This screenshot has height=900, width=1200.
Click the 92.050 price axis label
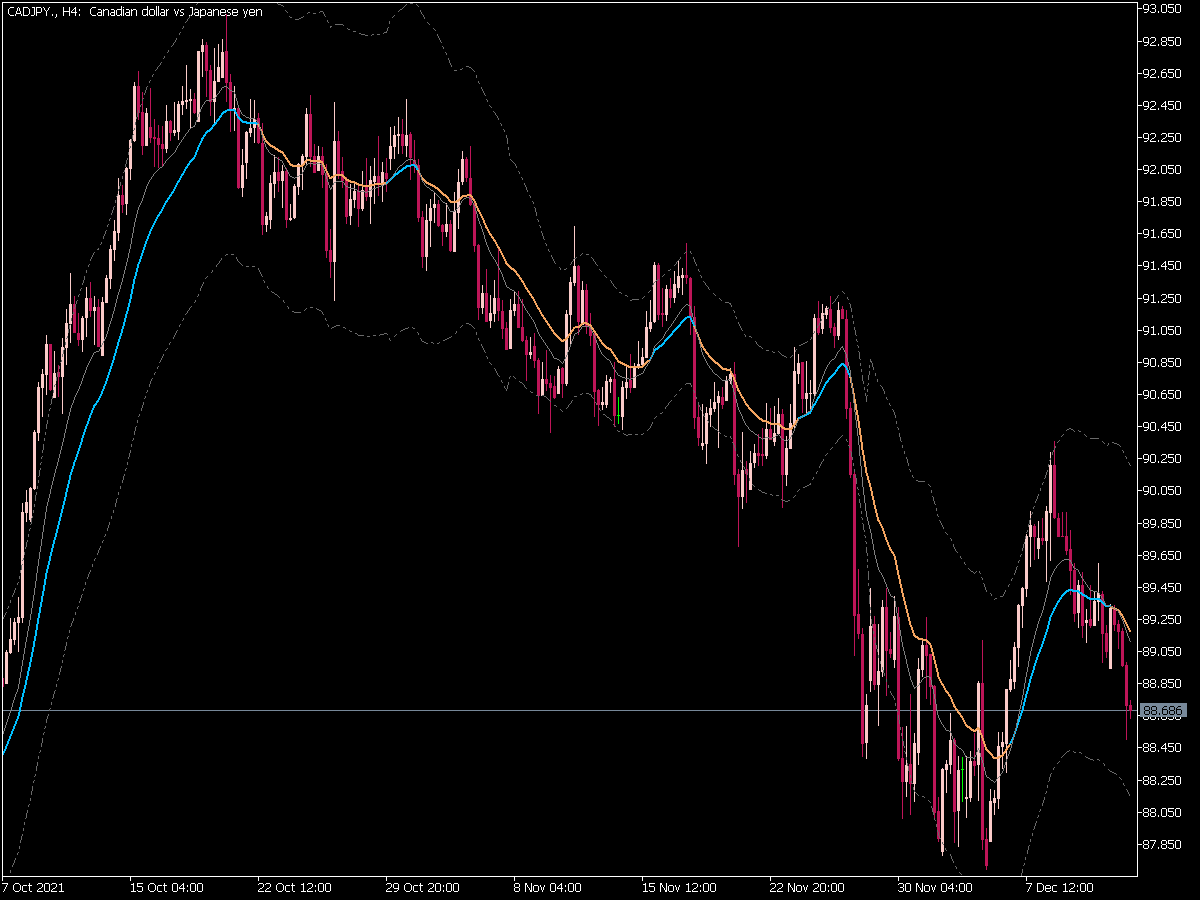coord(1163,169)
